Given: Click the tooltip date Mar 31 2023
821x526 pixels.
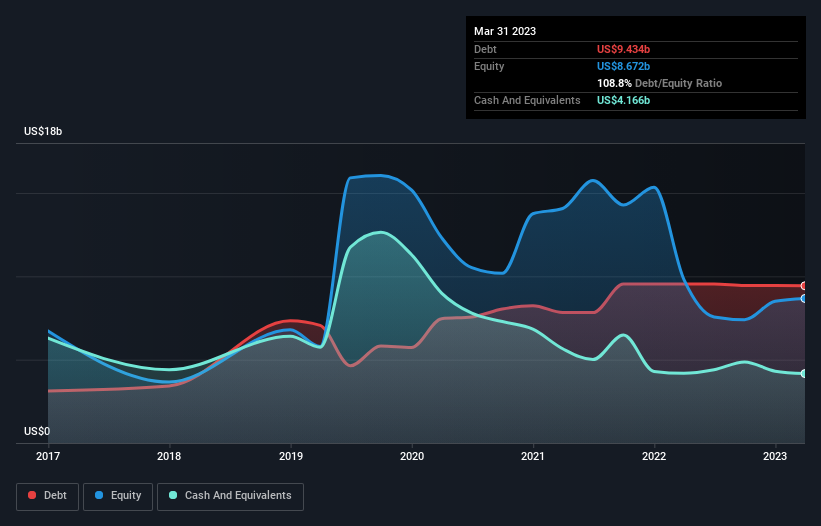Looking at the screenshot, I should tap(505, 31).
